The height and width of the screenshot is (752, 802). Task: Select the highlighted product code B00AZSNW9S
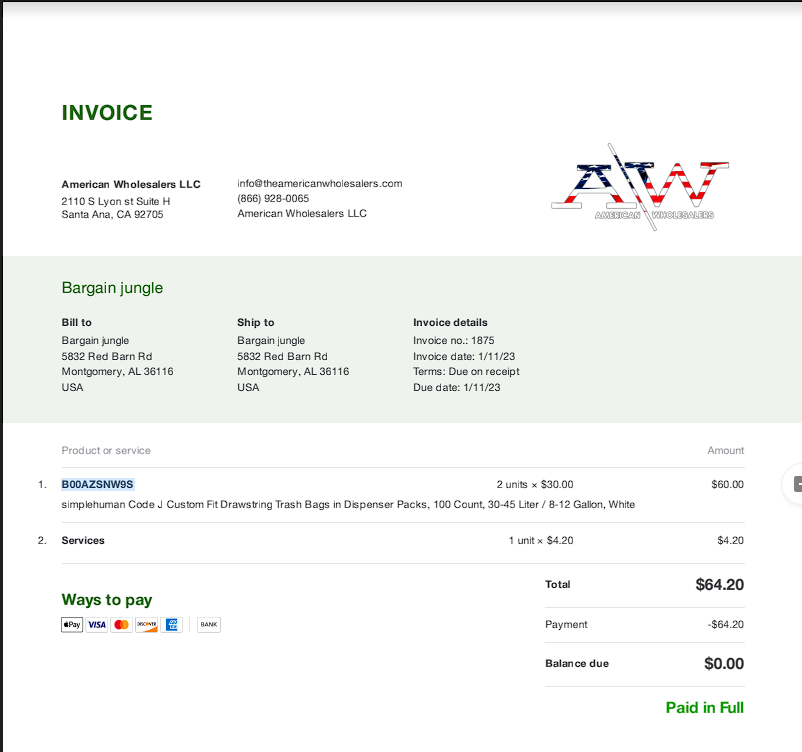pyautogui.click(x=98, y=484)
